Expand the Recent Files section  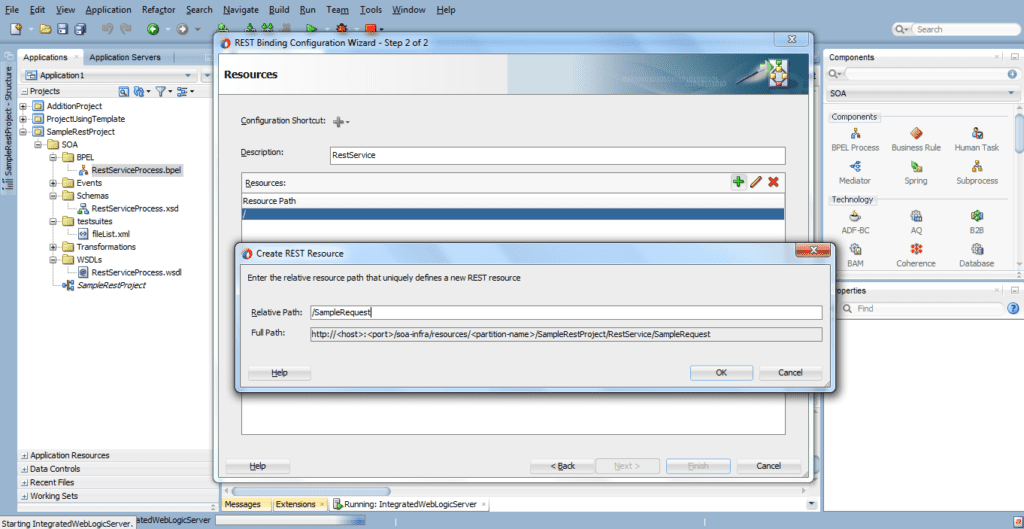pyautogui.click(x=24, y=483)
